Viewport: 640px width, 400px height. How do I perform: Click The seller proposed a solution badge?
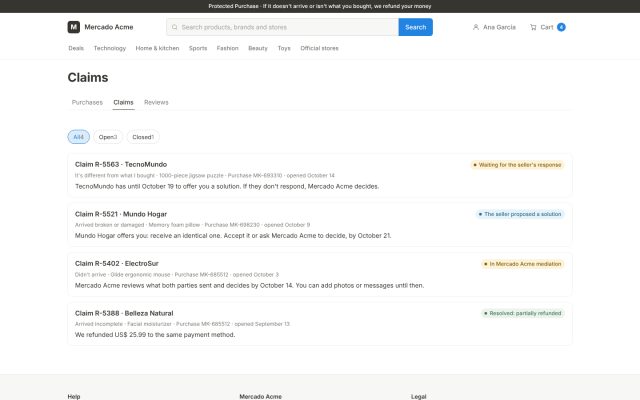pyautogui.click(x=520, y=214)
